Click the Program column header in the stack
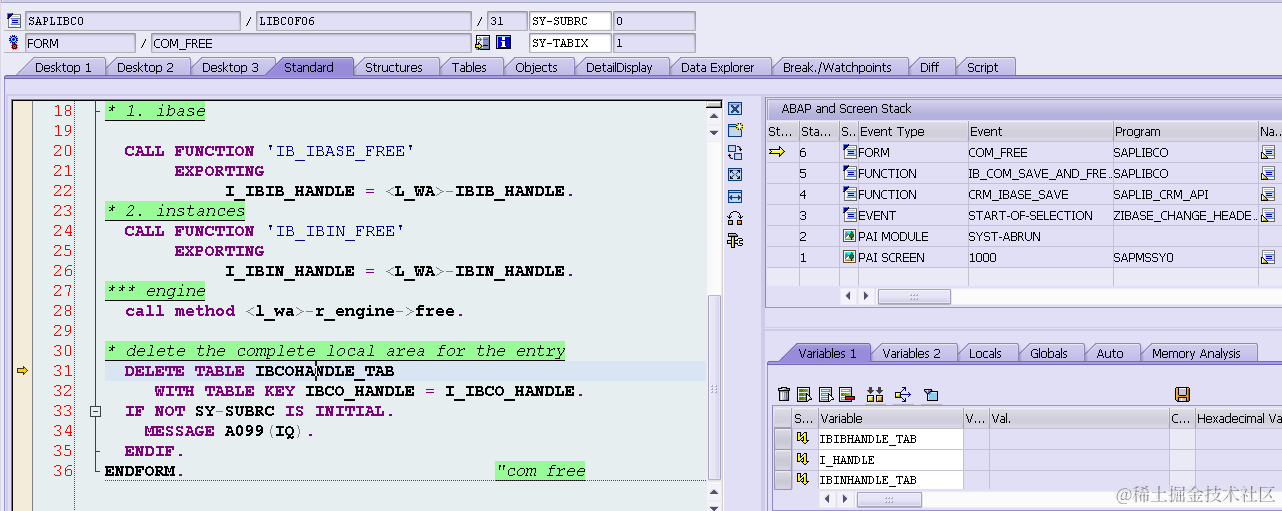Image resolution: width=1282 pixels, height=511 pixels. click(1186, 131)
